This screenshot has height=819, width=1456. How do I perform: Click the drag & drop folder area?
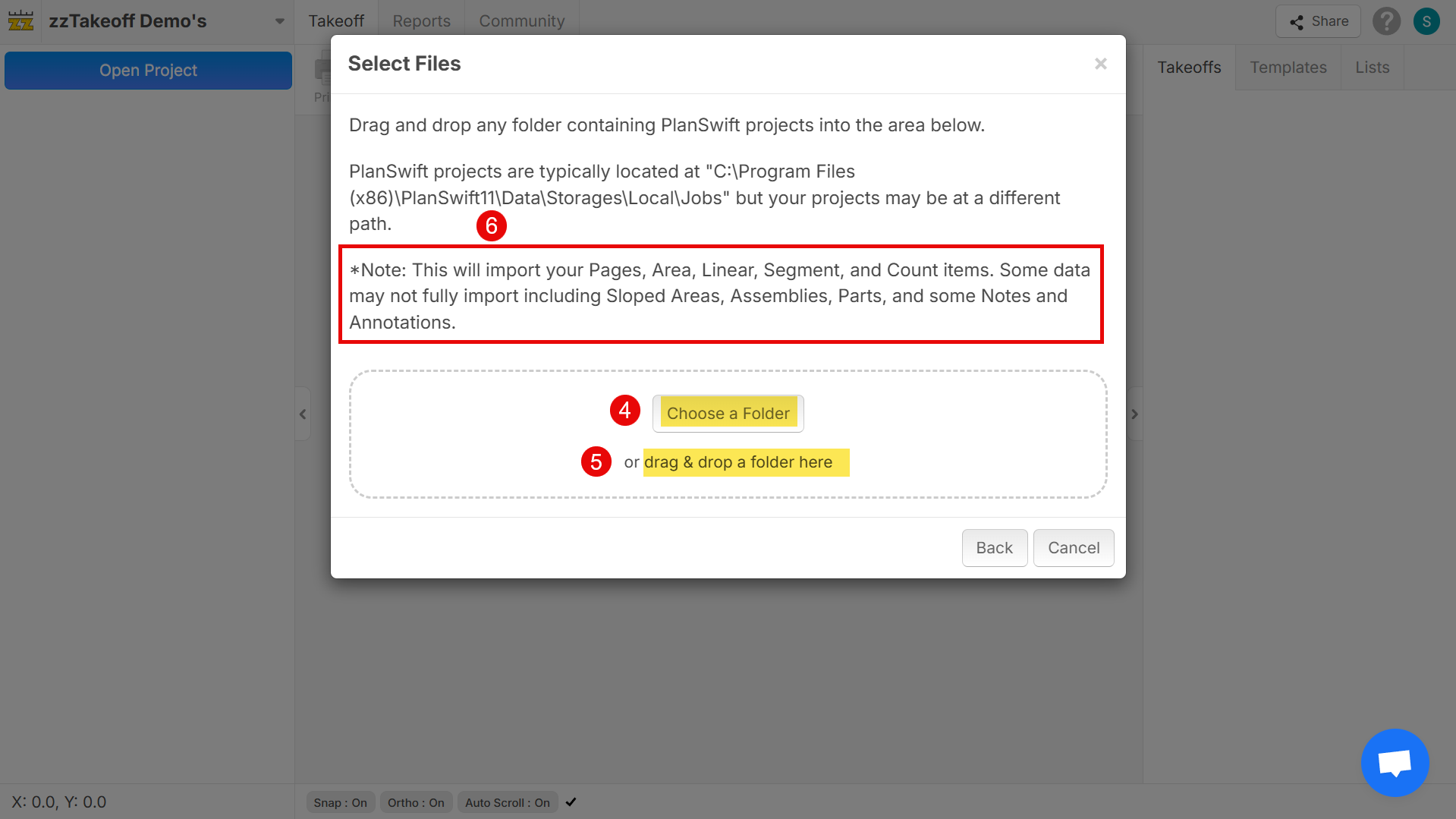tap(728, 434)
